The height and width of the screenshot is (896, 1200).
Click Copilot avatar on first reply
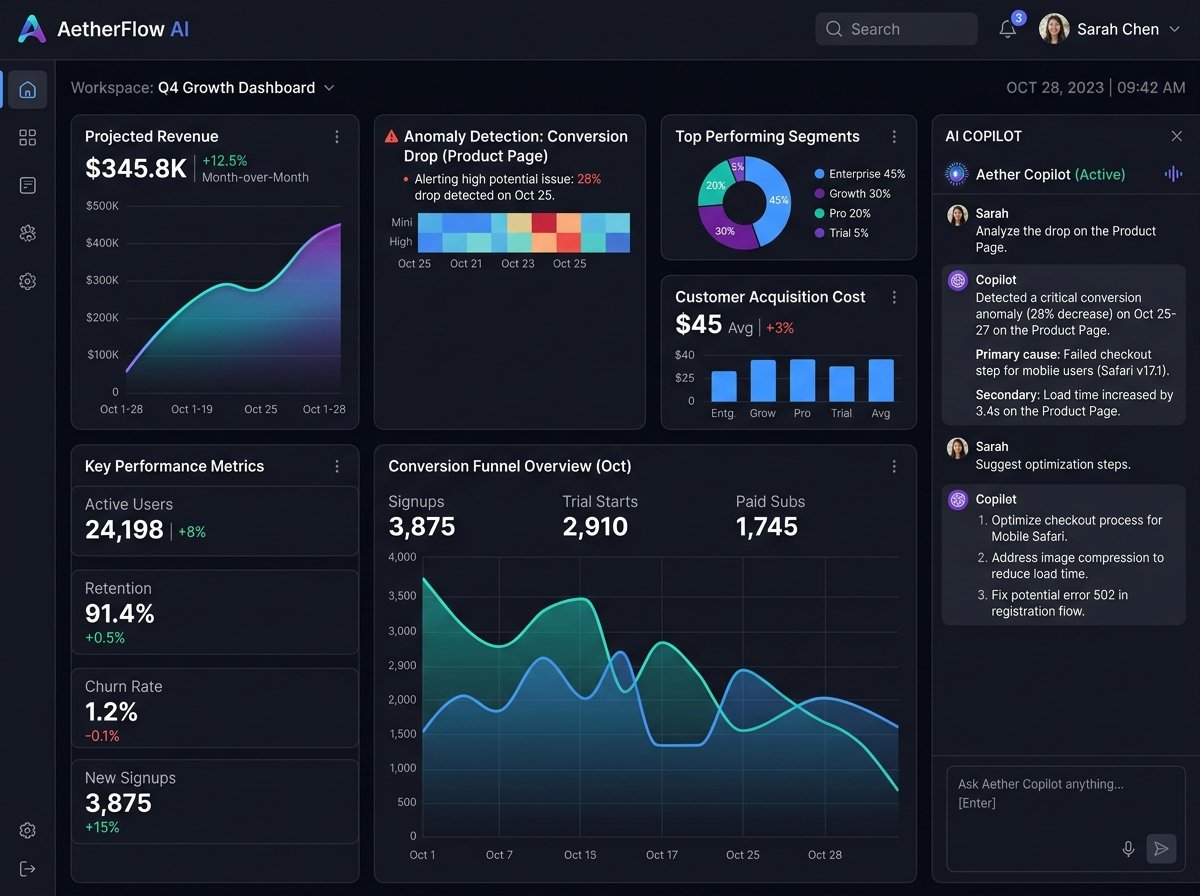pyautogui.click(x=958, y=281)
